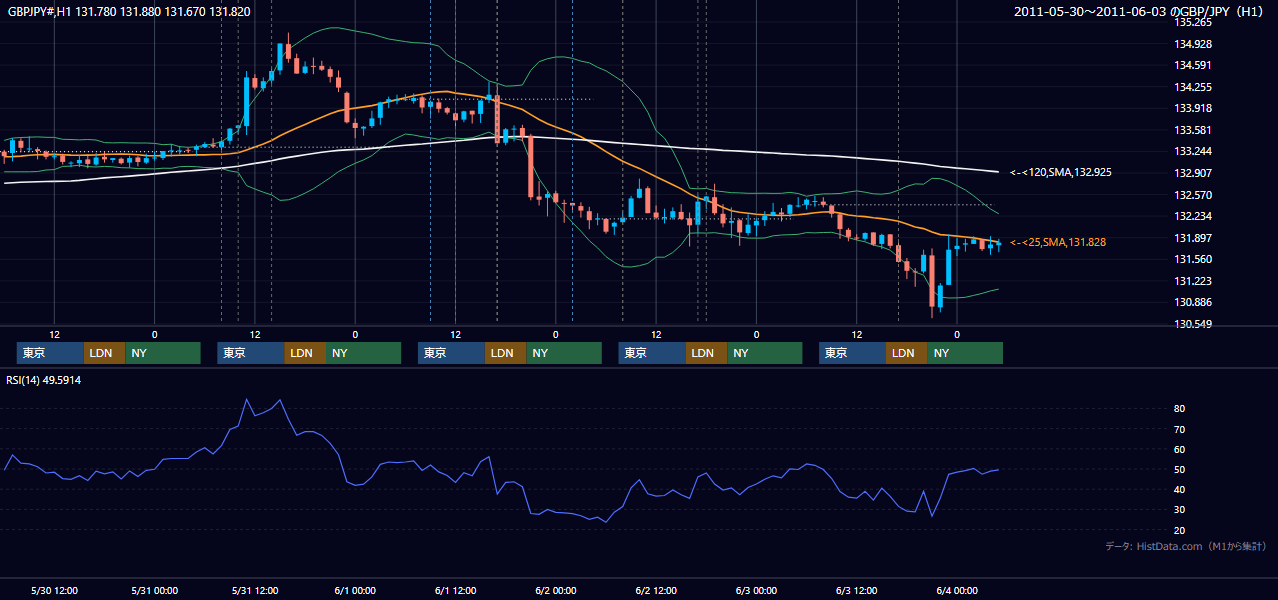Click price axis label 130.886
The image size is (1278, 600).
click(x=1192, y=302)
